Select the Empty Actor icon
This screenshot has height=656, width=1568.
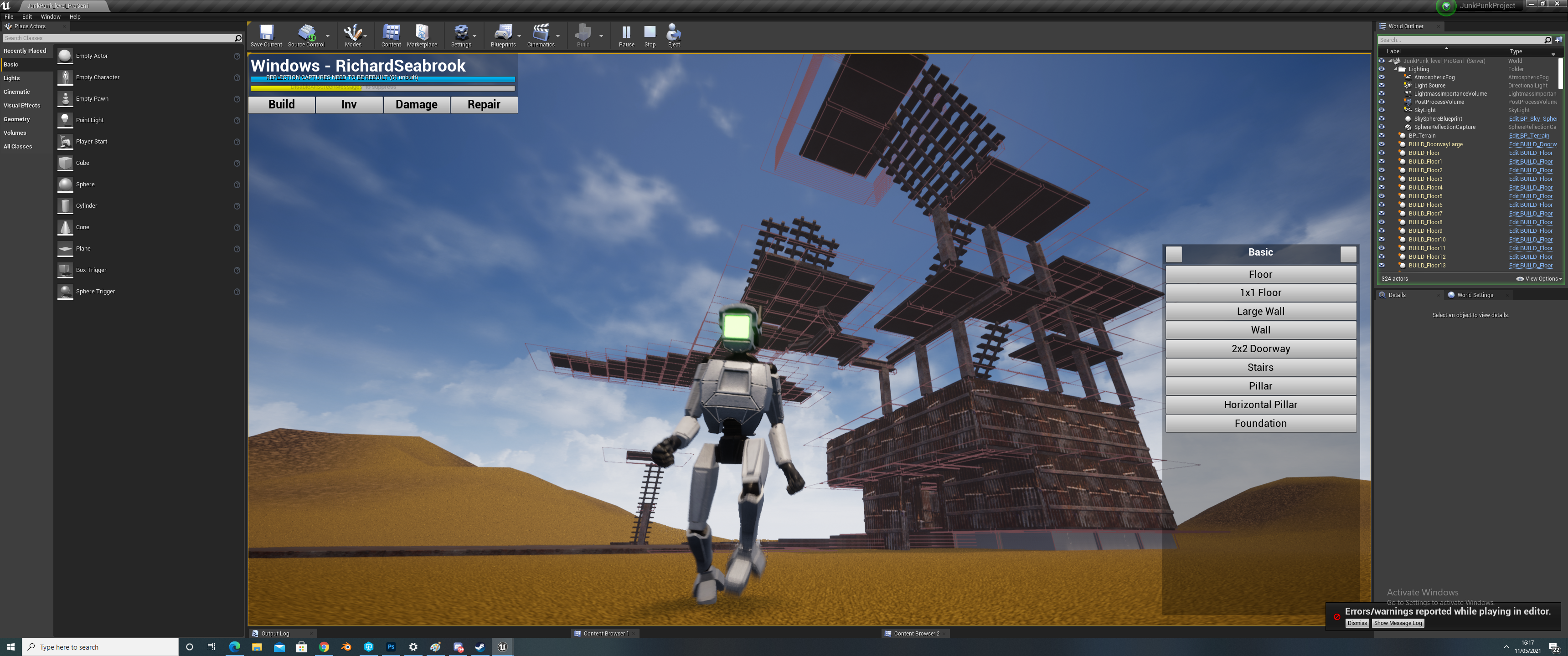[65, 56]
